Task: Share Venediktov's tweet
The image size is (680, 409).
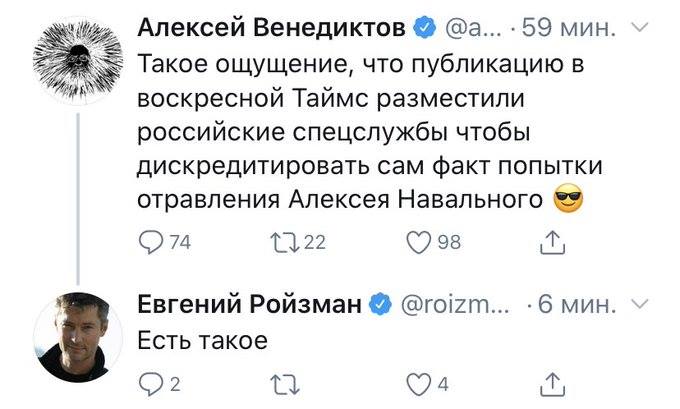Action: click(x=552, y=241)
